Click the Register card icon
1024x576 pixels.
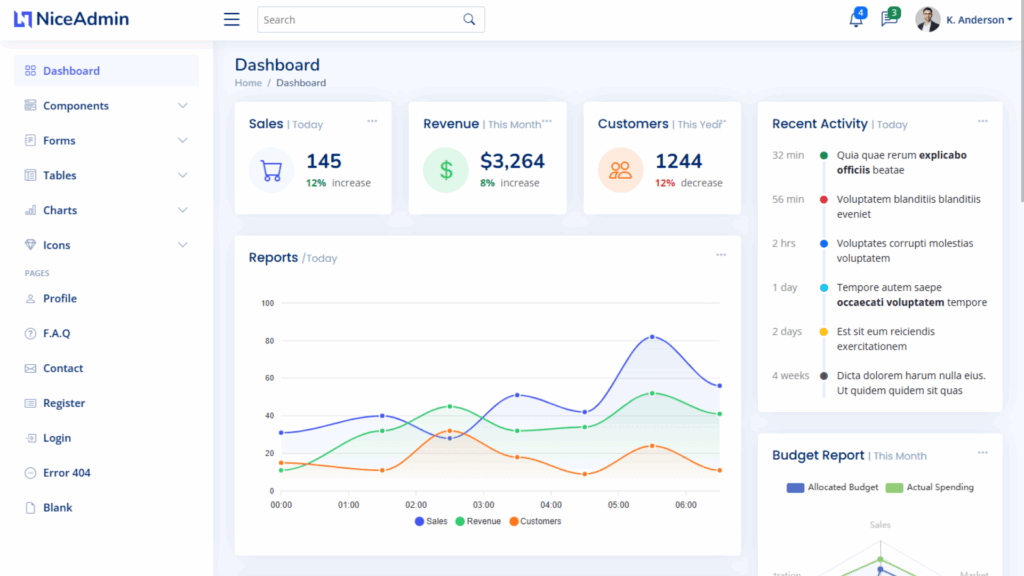30,403
